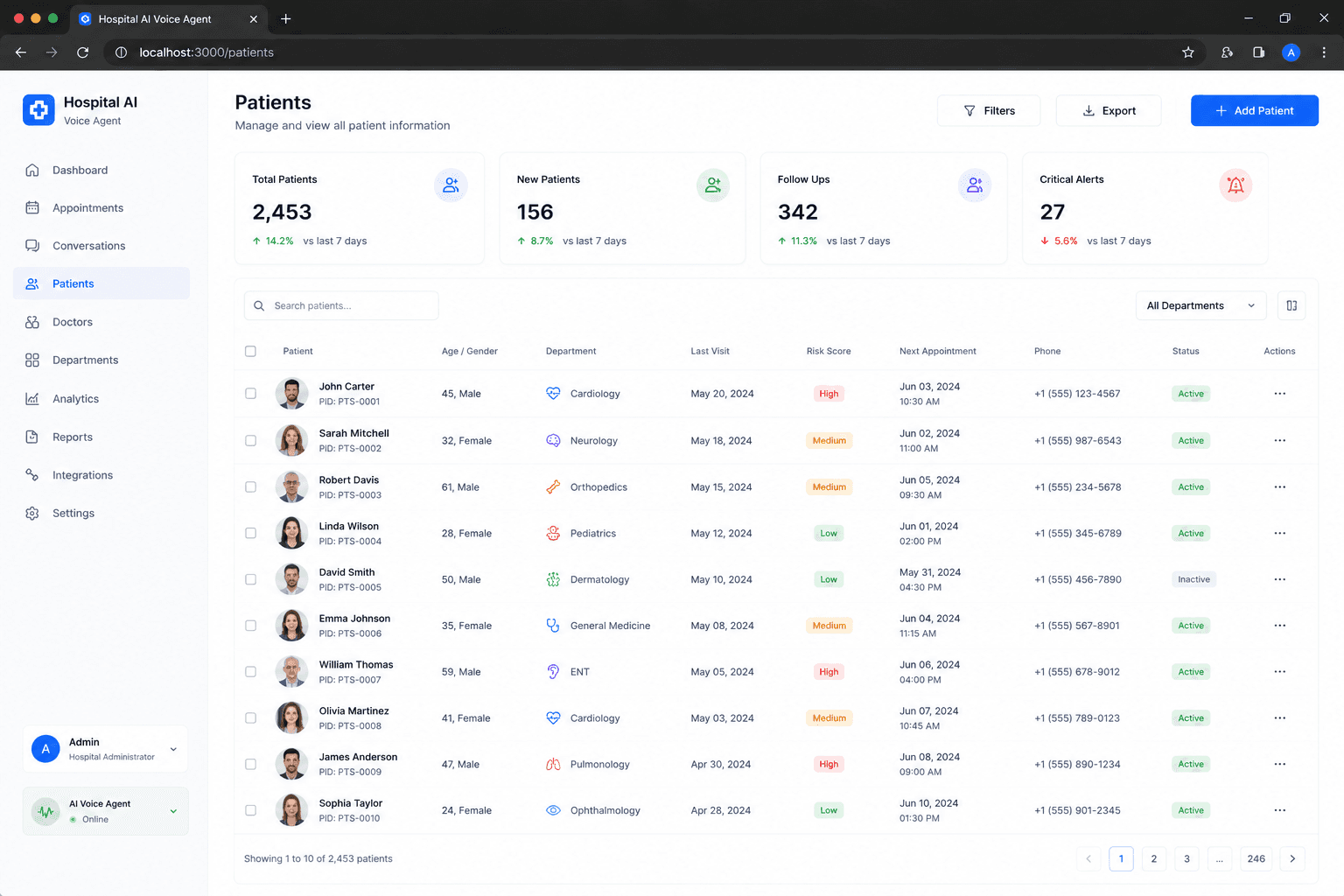Click the High risk badge for William Thomas

[829, 672]
